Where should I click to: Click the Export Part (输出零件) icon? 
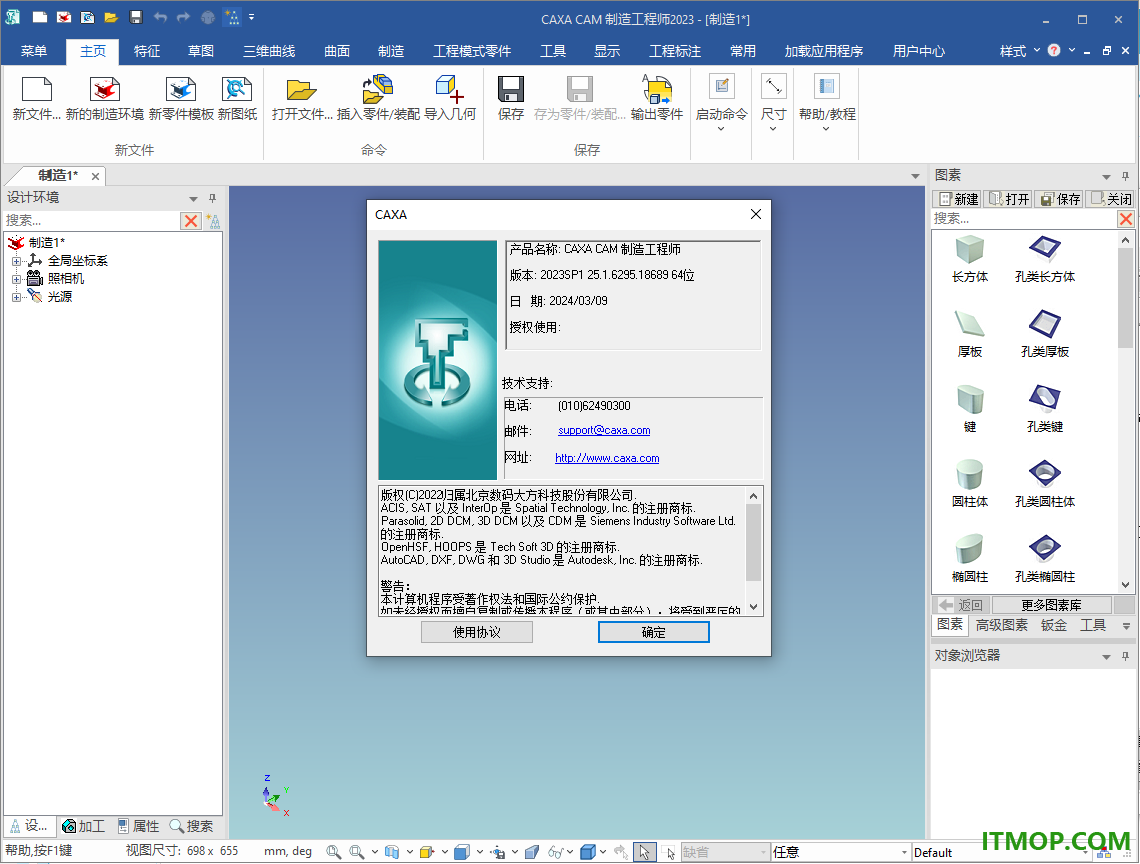tap(657, 89)
